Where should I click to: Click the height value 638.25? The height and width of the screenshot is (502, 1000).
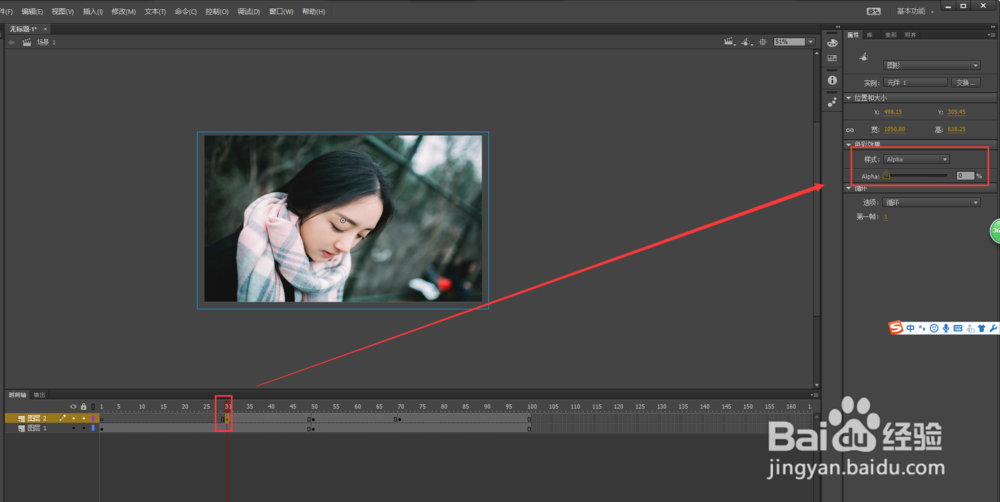pos(956,129)
